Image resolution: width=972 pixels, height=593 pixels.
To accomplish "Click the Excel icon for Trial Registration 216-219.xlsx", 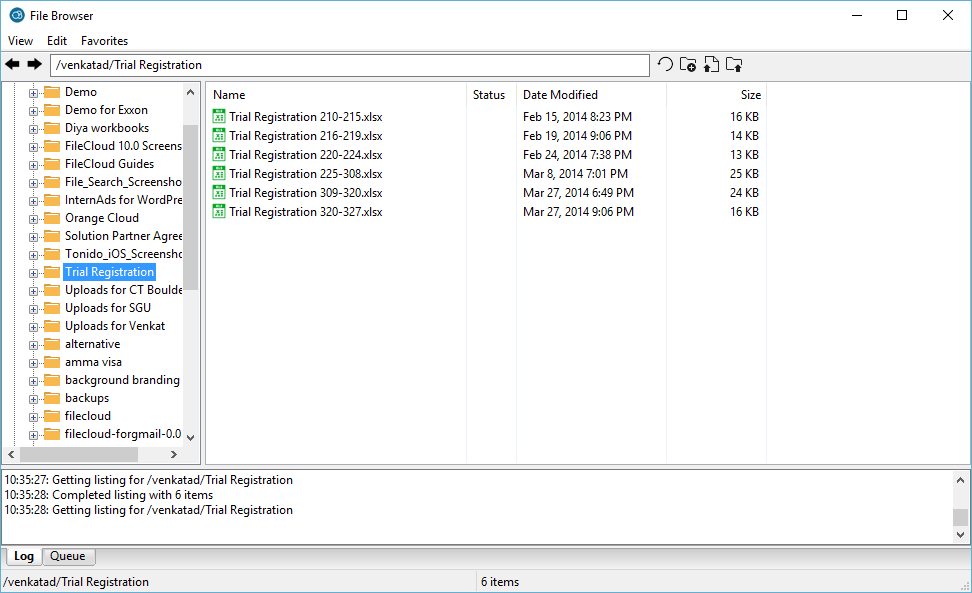I will click(219, 136).
